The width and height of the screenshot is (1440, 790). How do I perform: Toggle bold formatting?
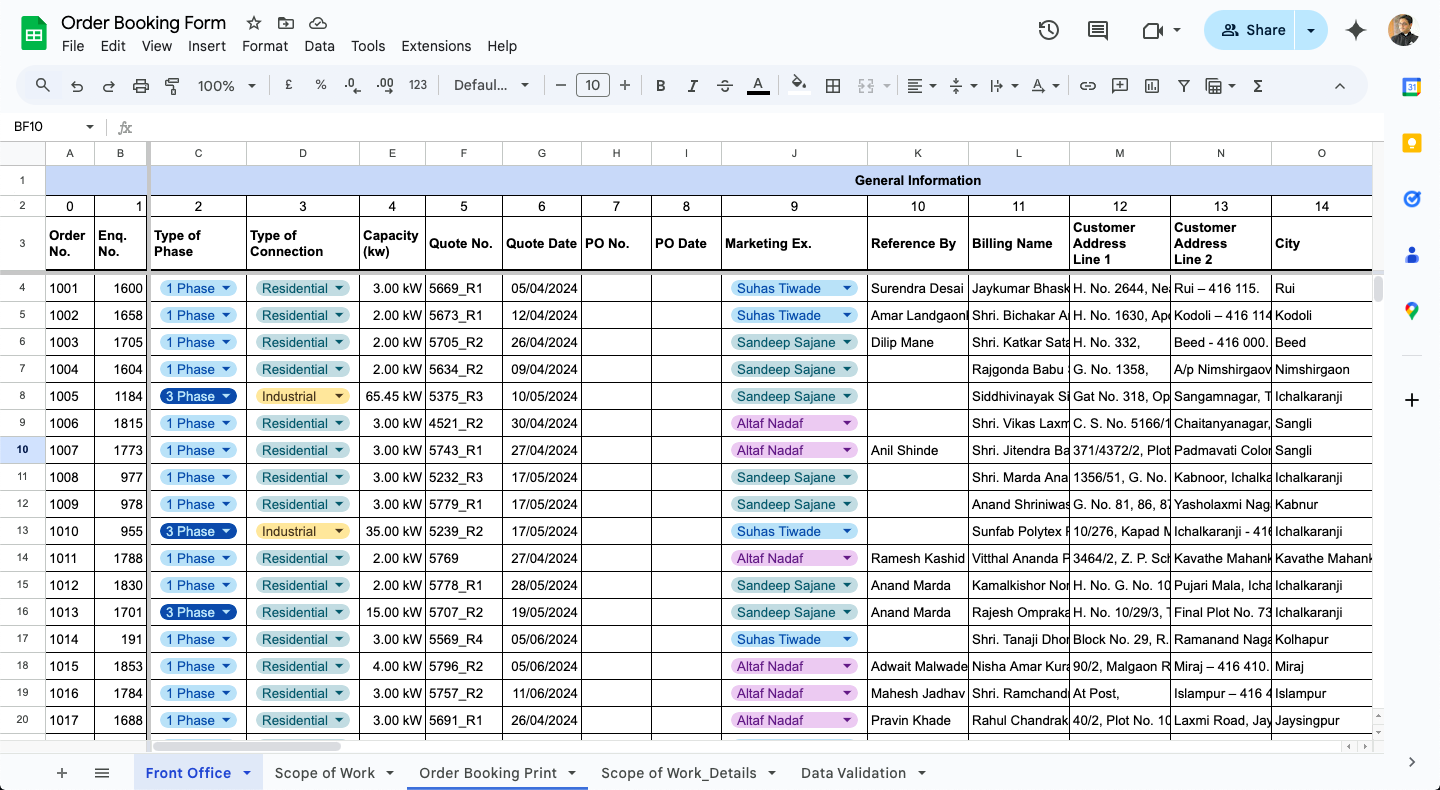pos(661,86)
